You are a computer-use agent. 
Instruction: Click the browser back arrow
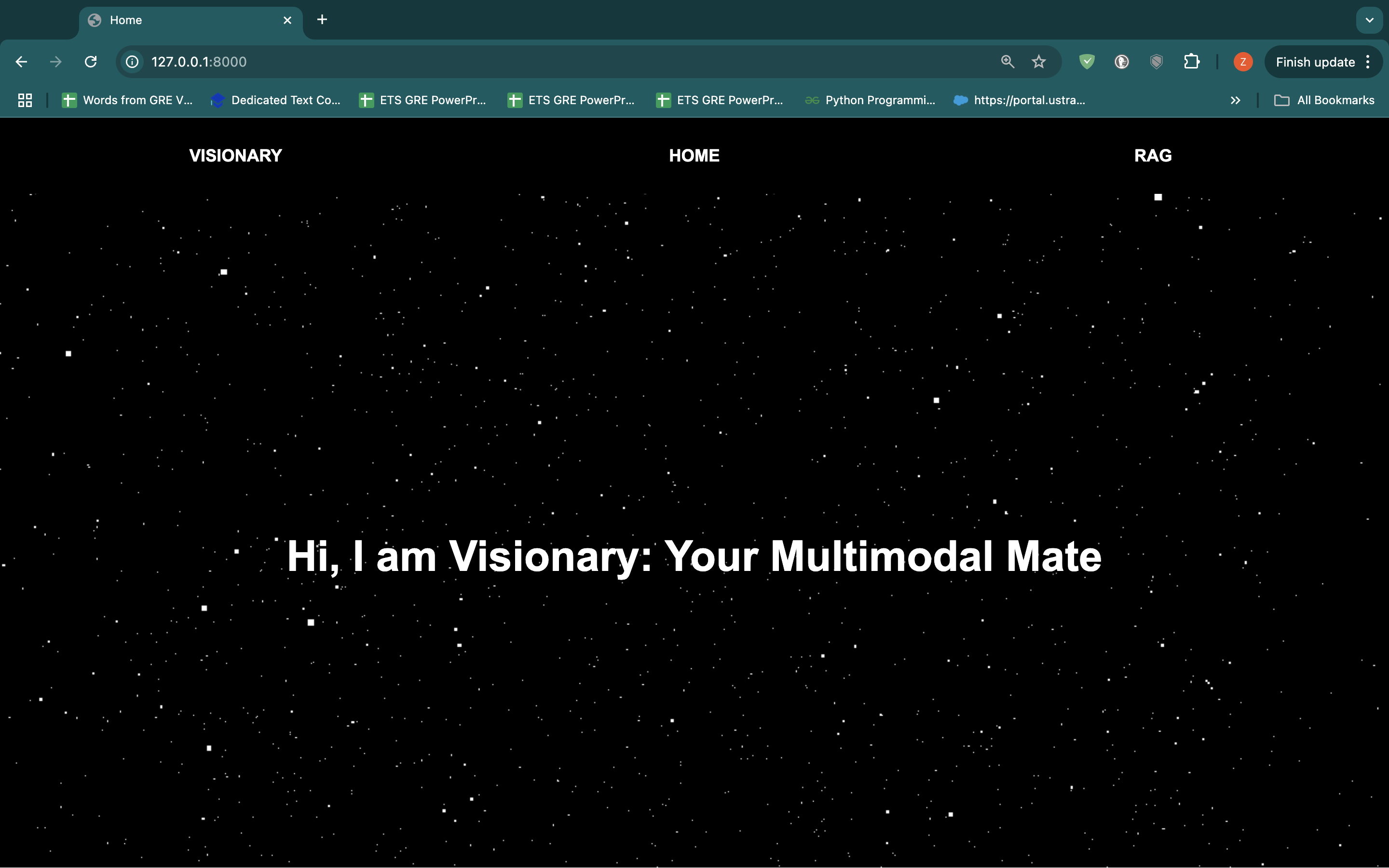[x=21, y=61]
